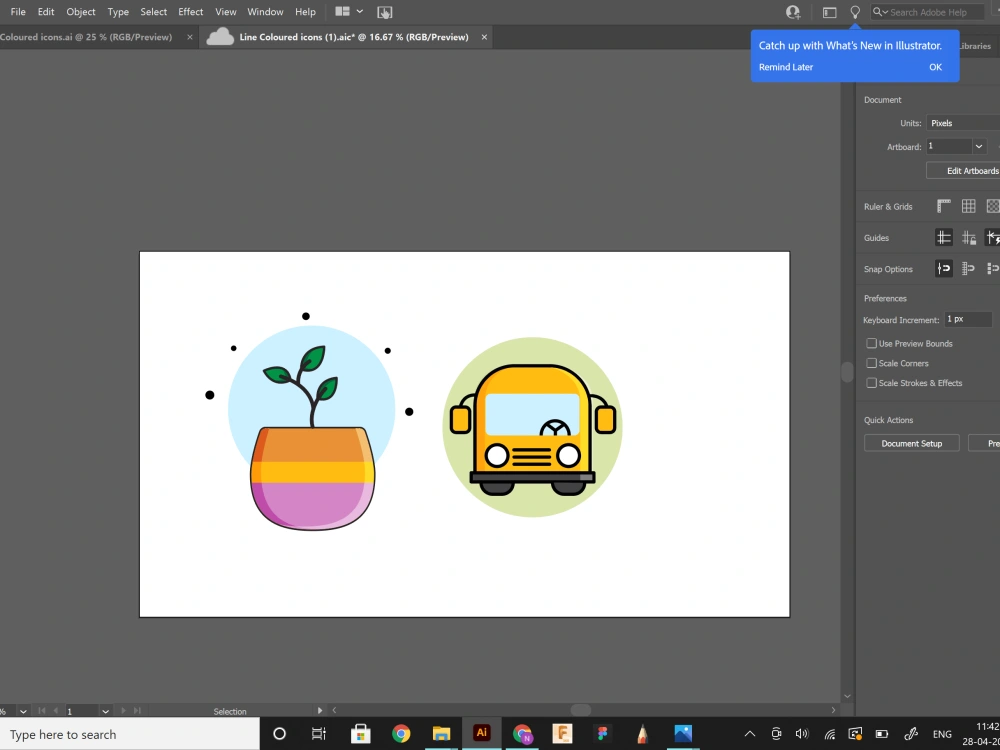
Task: Click the vertical scrollbar thumb
Action: pos(847,372)
